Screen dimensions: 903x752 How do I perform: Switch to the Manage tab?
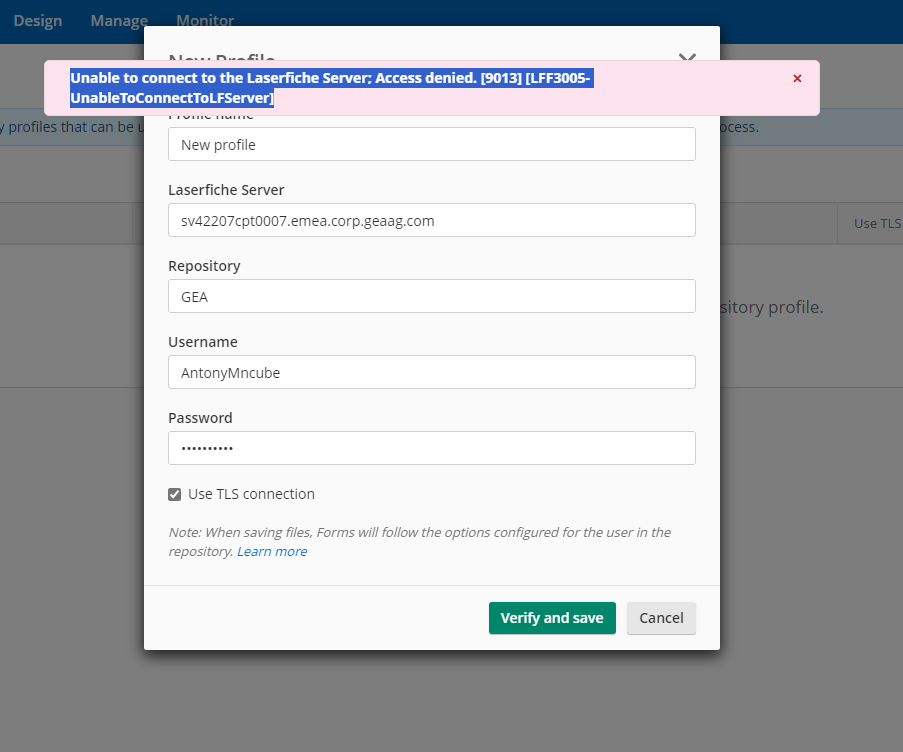coord(119,20)
